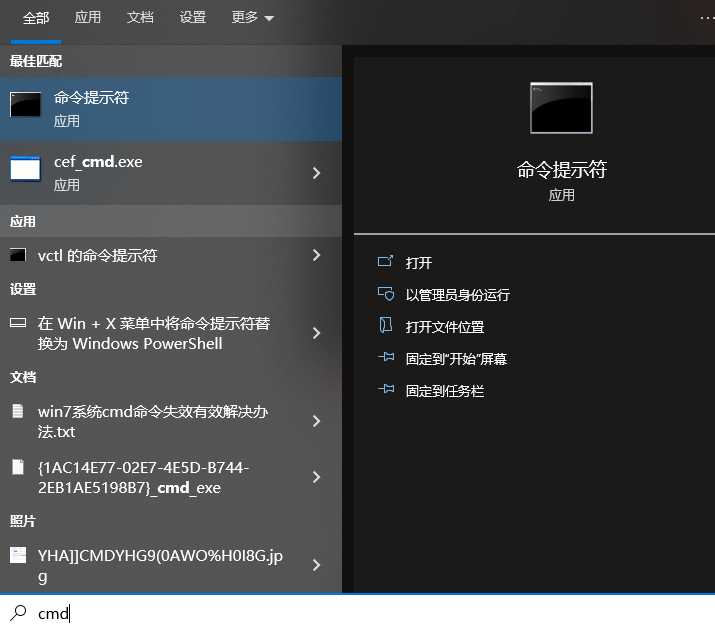Select the cef_cmd.exe result

pos(171,173)
